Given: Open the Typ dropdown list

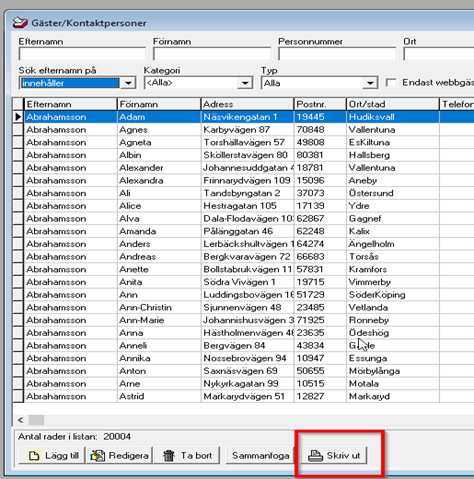Looking at the screenshot, I should (370, 83).
